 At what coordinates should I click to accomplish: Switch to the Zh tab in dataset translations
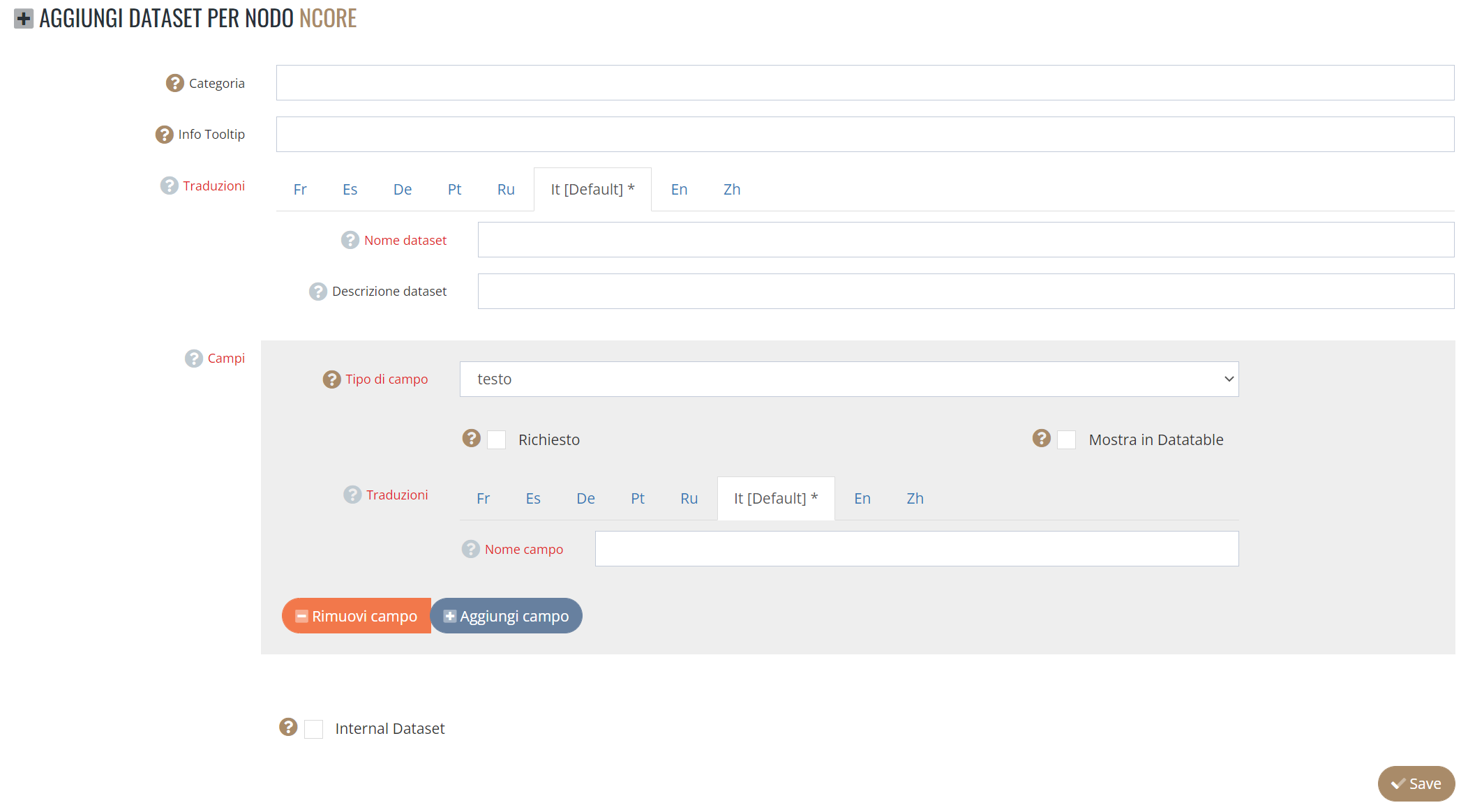coord(732,190)
